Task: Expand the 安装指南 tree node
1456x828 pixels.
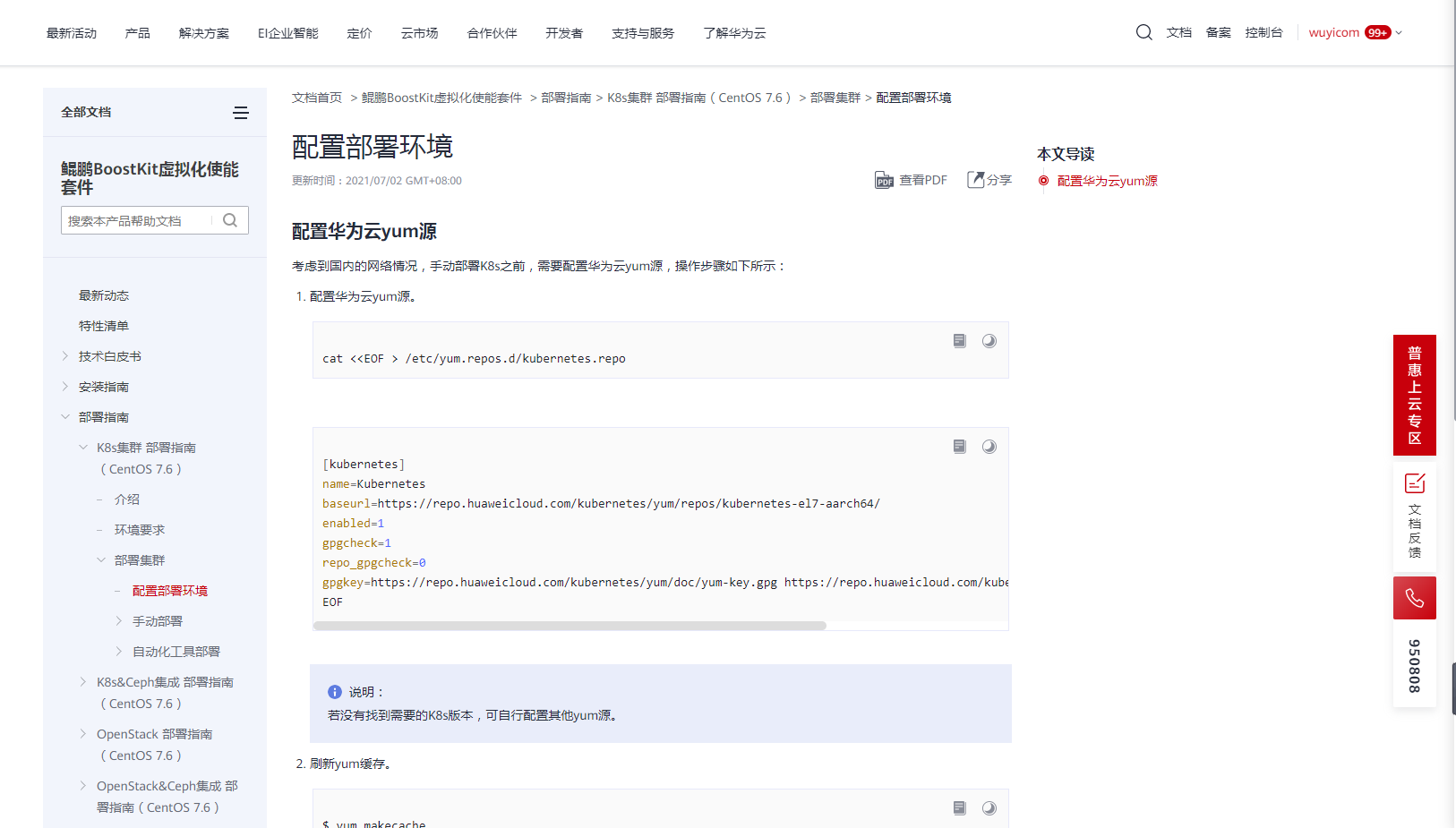Action: (x=65, y=387)
